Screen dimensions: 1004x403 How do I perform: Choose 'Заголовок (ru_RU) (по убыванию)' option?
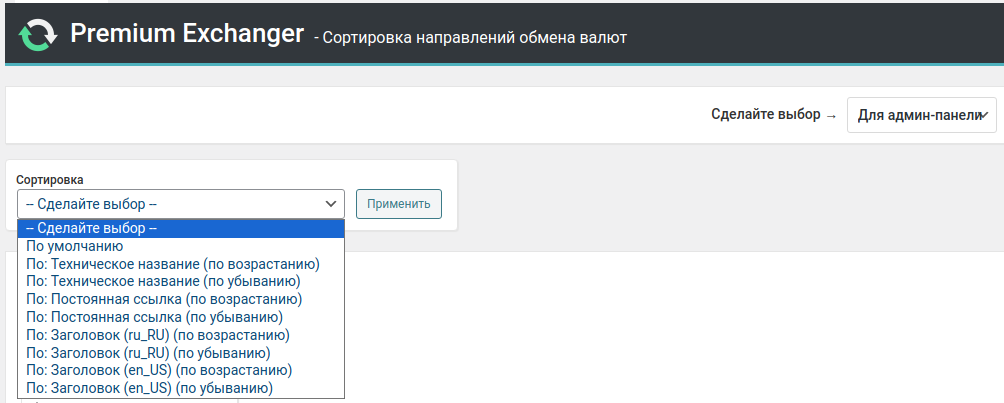(x=181, y=353)
